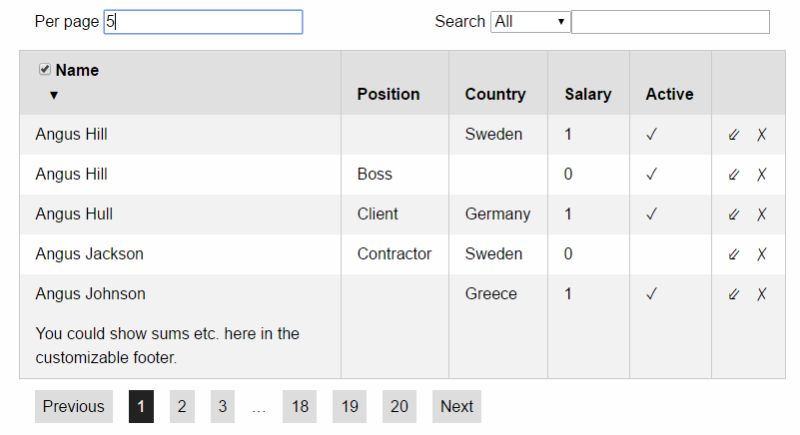The height and width of the screenshot is (435, 800).
Task: Toggle the checkbox beside Name header
Action: 45,69
